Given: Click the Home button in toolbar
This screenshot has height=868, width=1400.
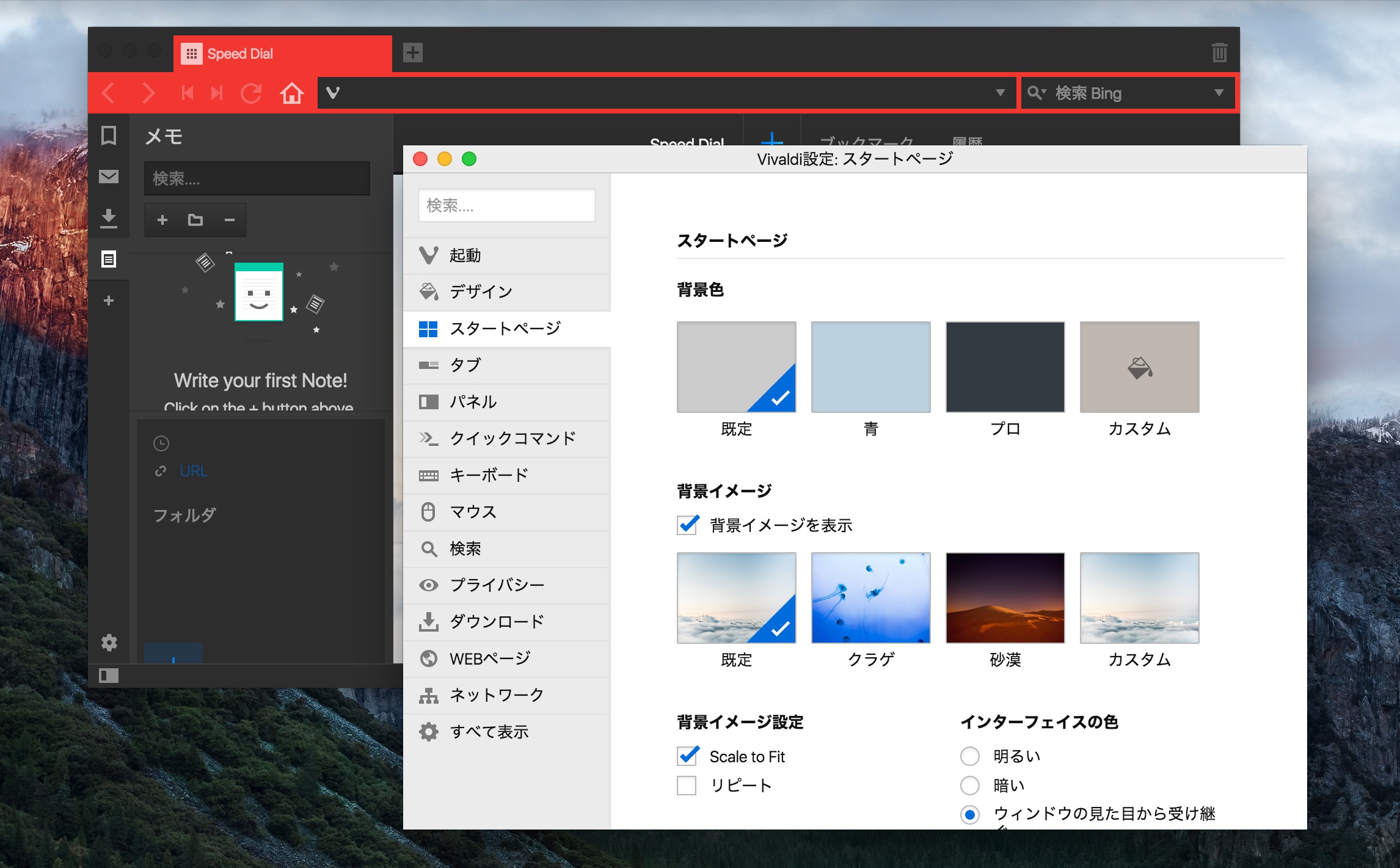Looking at the screenshot, I should (x=291, y=93).
